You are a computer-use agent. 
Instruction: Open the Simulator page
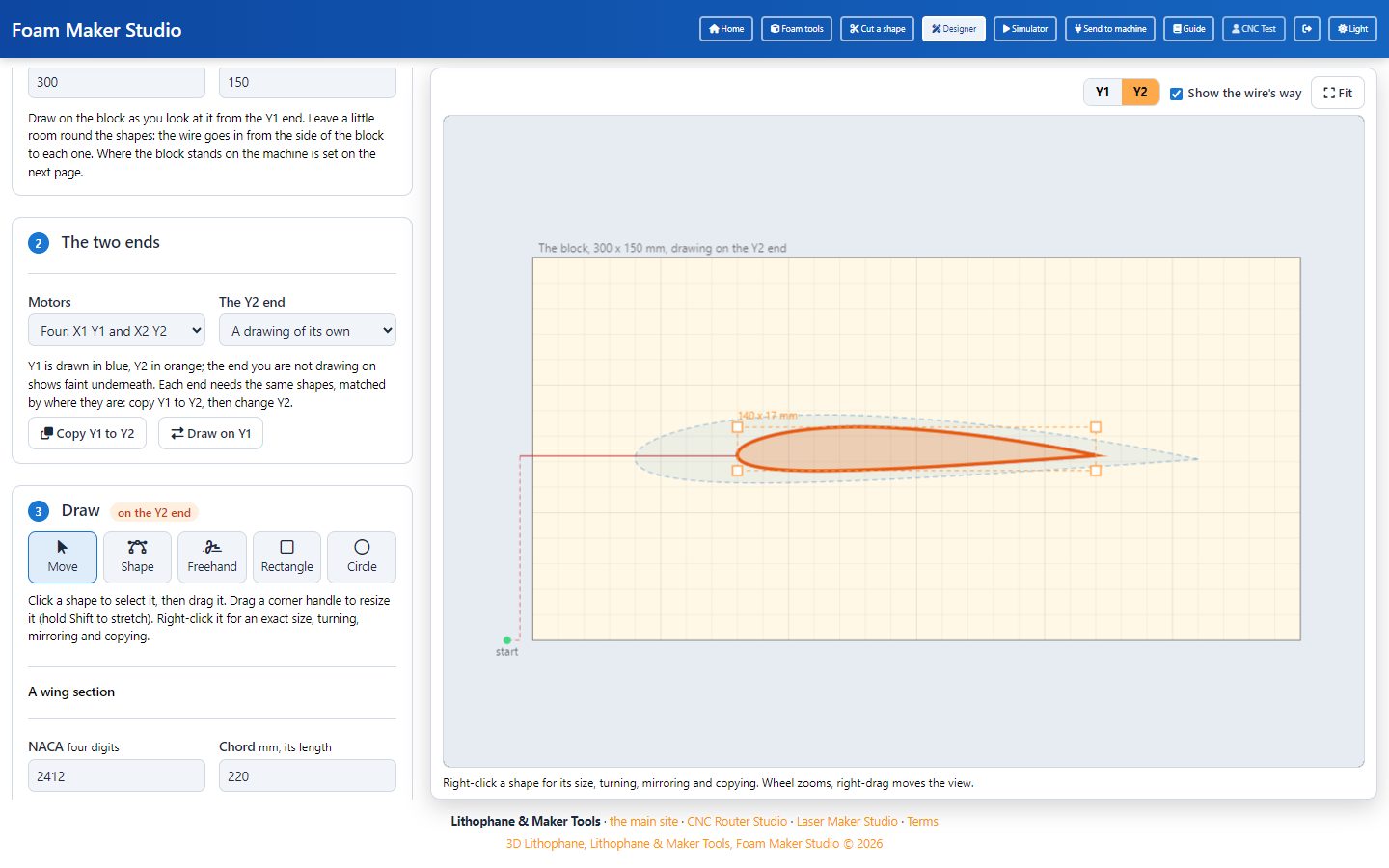[x=1025, y=29]
